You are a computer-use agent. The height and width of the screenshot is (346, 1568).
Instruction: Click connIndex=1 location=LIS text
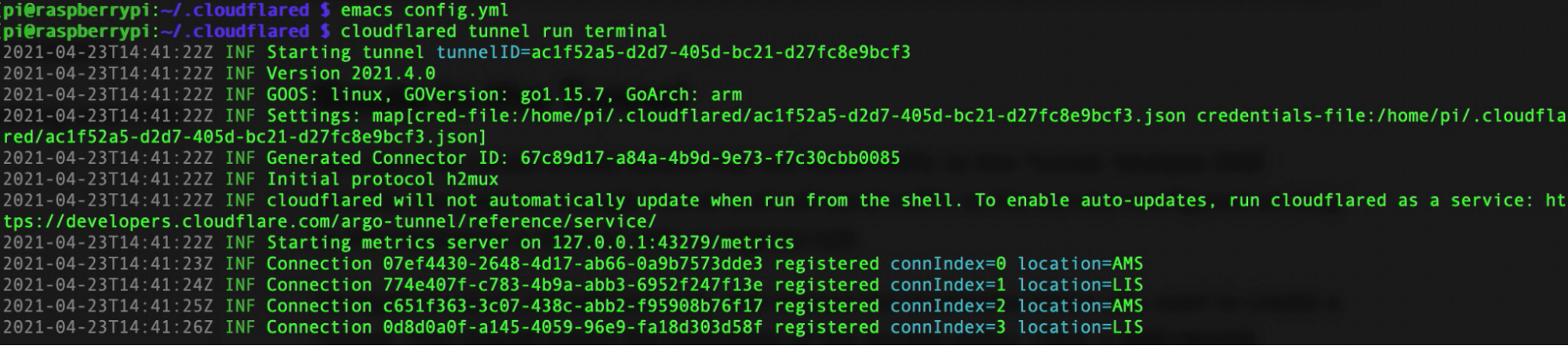tap(1017, 286)
